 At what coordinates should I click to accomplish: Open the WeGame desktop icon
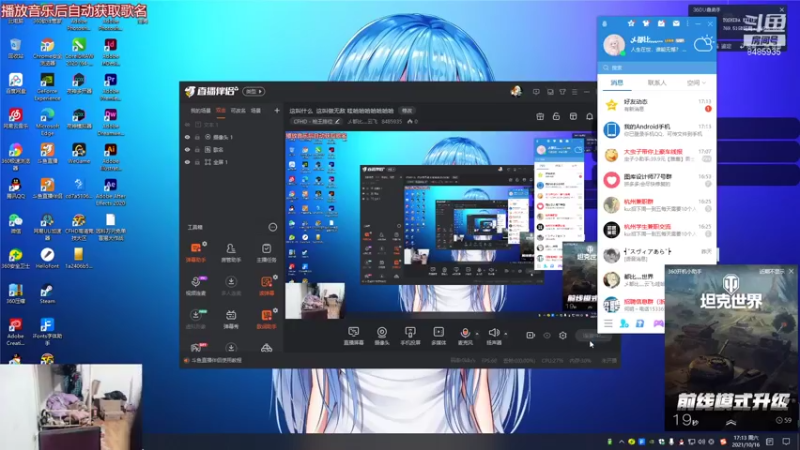coord(79,154)
